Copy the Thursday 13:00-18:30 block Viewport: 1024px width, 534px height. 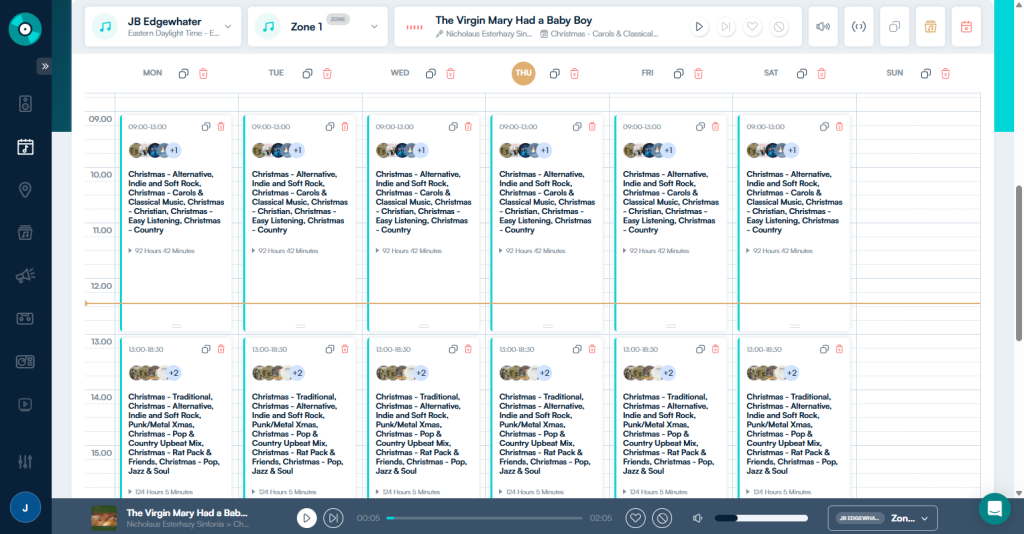pos(577,349)
